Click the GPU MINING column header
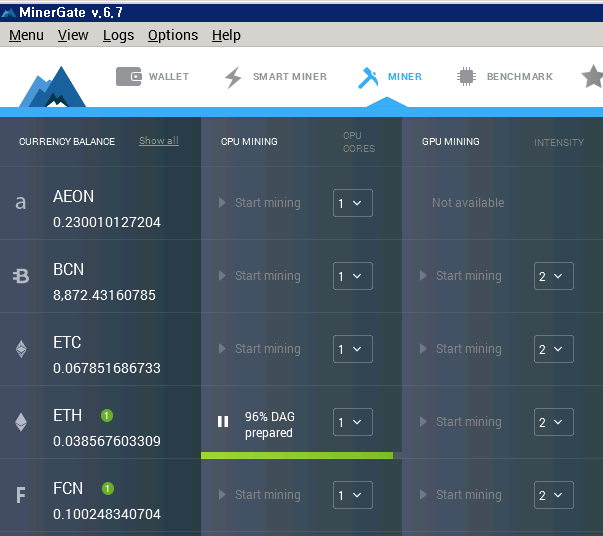The height and width of the screenshot is (536, 603). (451, 141)
